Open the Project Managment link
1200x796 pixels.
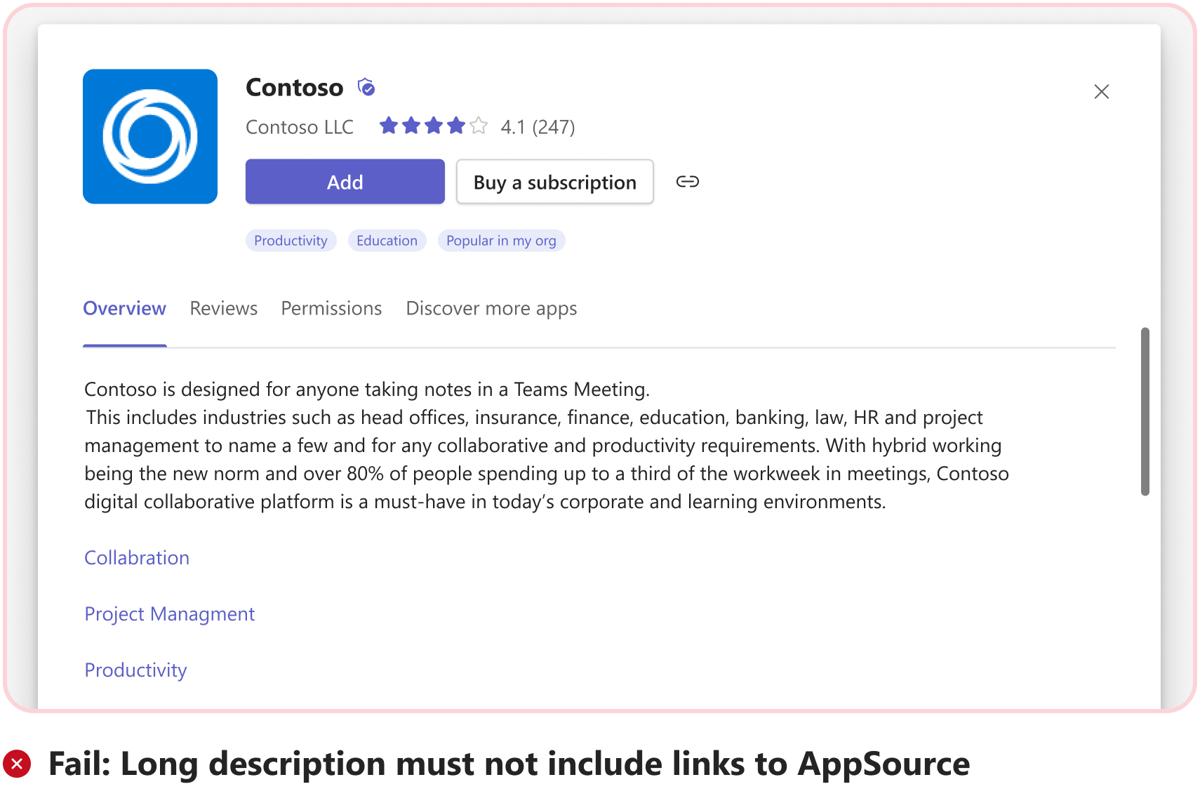[x=169, y=613]
